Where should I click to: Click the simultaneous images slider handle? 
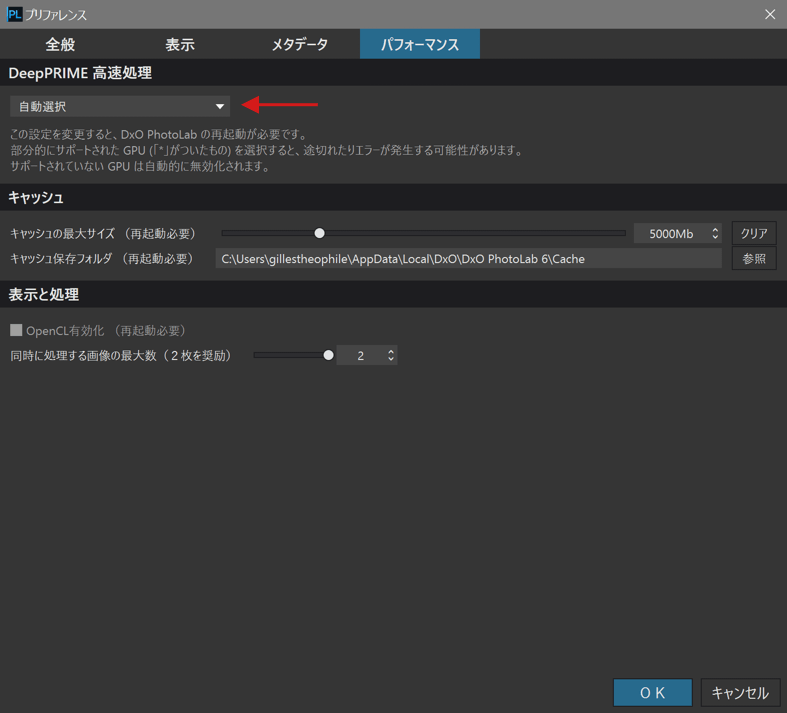tap(328, 355)
